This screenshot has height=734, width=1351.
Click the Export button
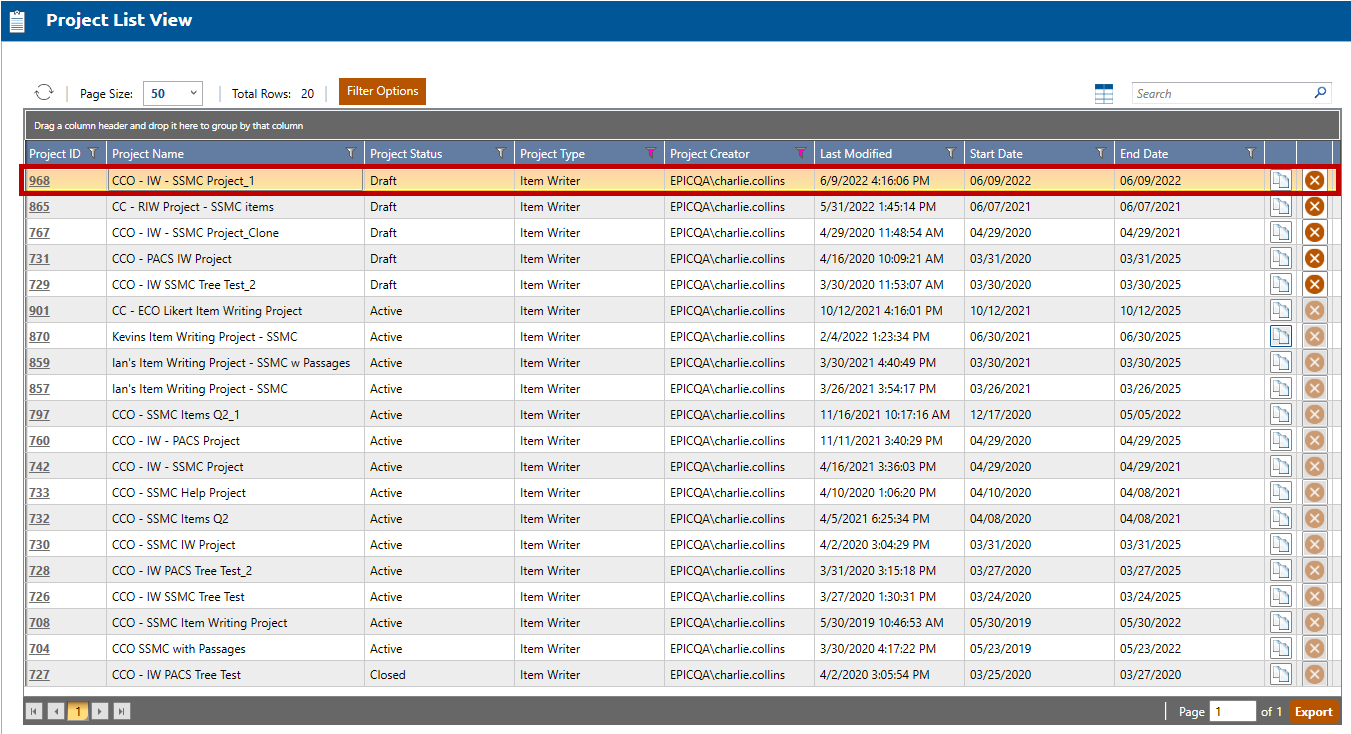(x=1313, y=712)
